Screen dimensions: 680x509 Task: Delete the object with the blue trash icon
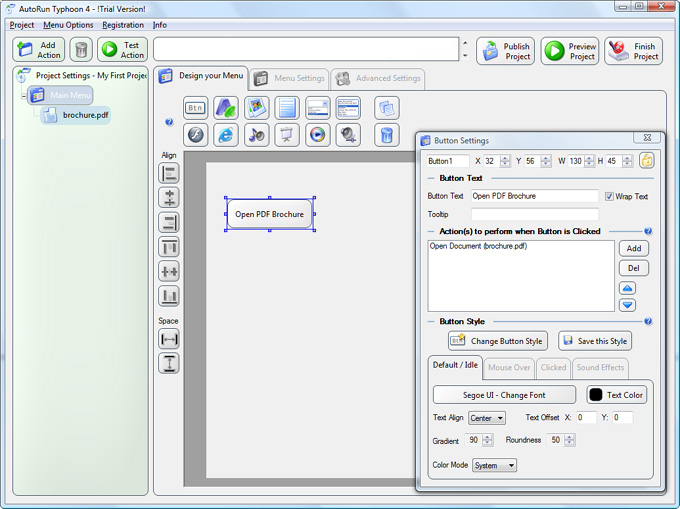[x=386, y=135]
